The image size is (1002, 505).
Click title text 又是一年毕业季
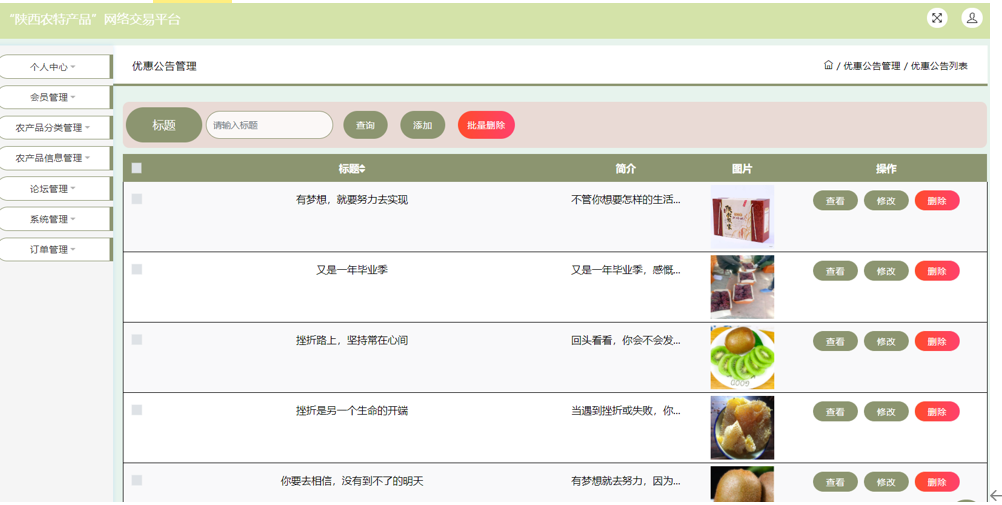(352, 270)
